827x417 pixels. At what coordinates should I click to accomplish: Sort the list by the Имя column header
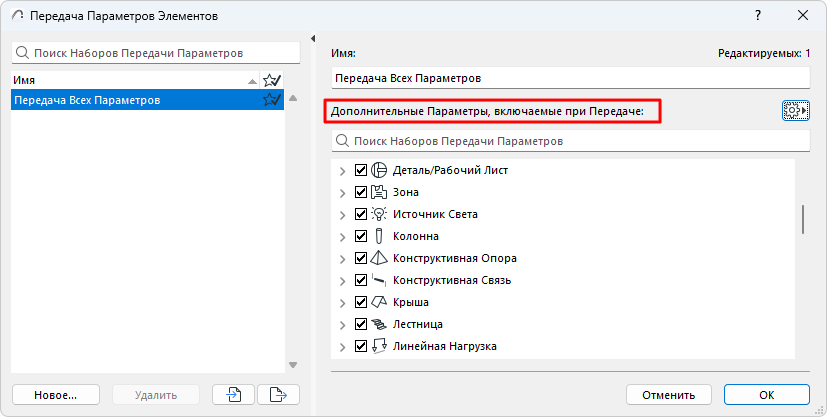120,80
